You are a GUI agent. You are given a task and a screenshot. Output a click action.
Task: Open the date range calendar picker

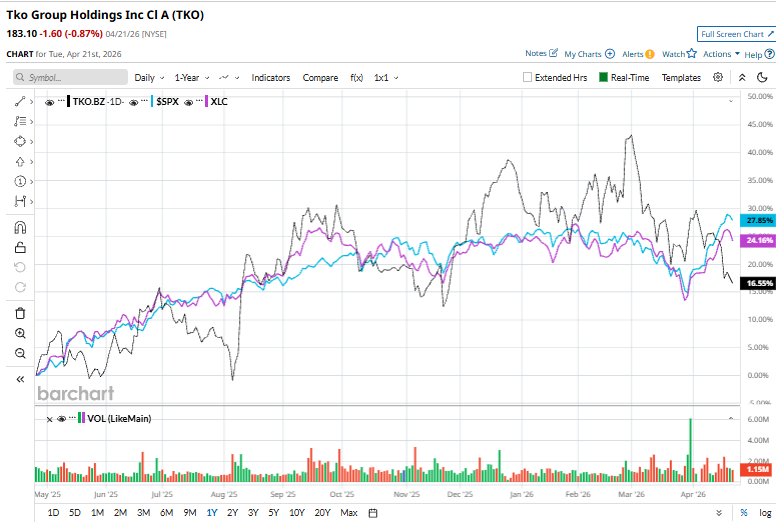pos(373,513)
